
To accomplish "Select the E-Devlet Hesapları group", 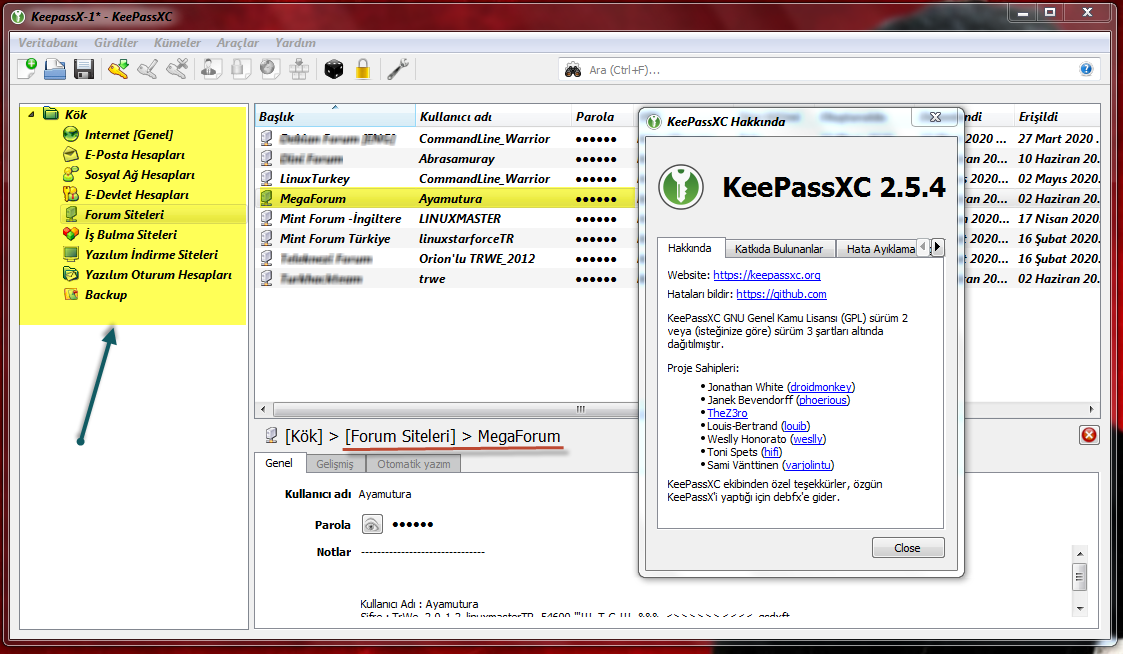I will tap(137, 195).
